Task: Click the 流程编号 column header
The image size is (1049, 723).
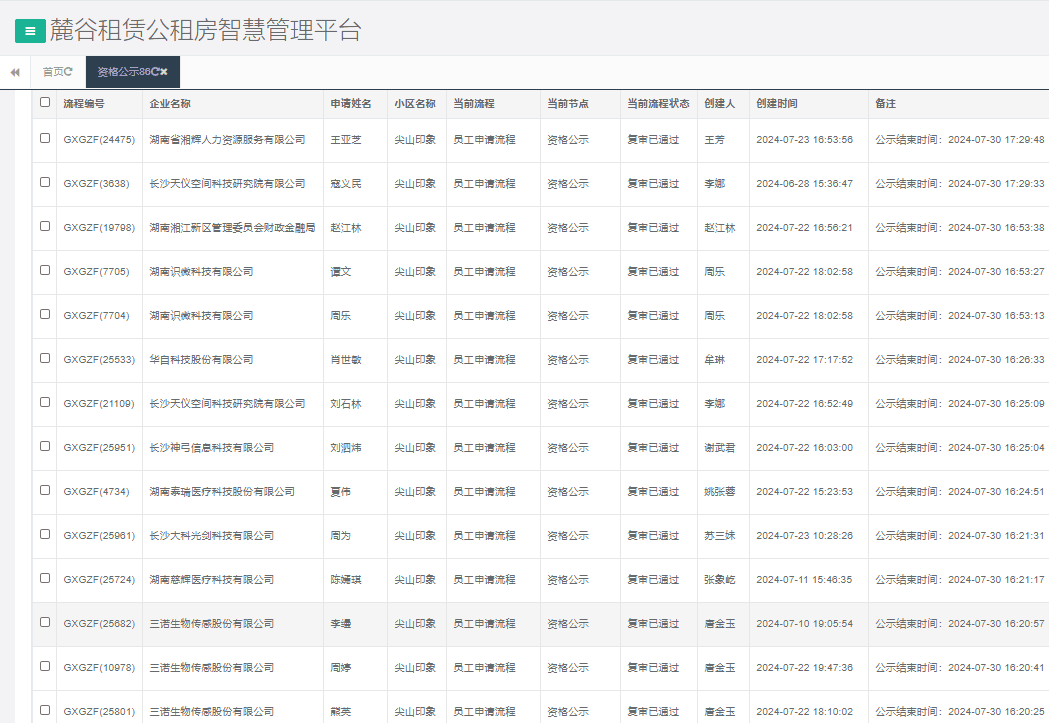Action: click(x=84, y=103)
